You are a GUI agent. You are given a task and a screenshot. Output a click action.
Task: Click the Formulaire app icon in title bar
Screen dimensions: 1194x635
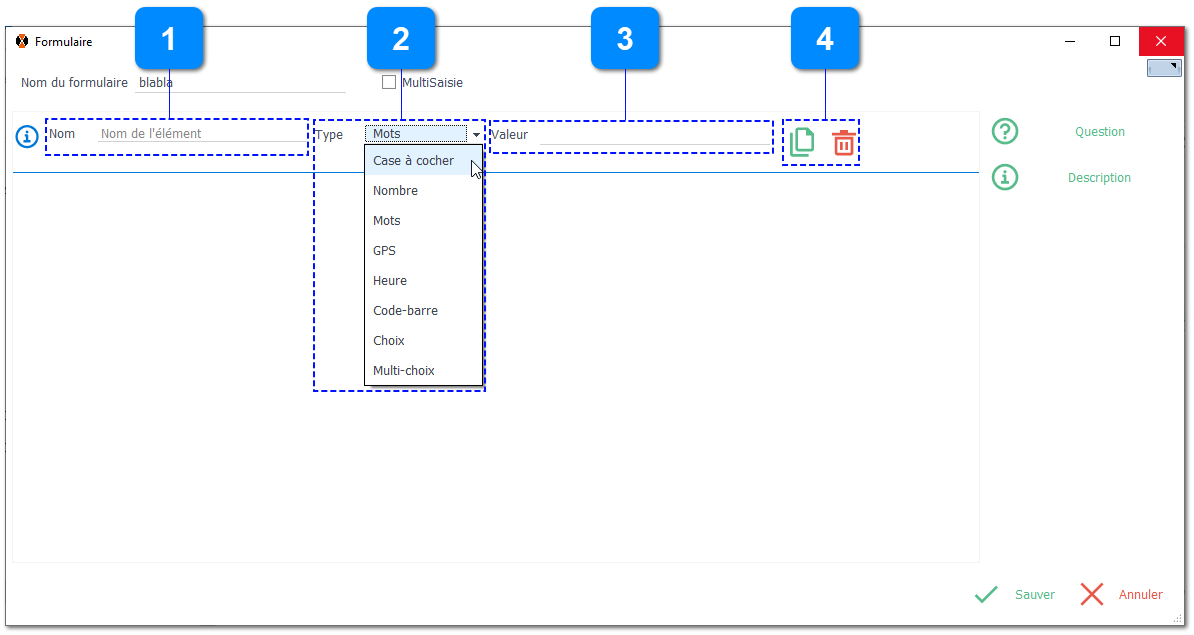[x=22, y=42]
